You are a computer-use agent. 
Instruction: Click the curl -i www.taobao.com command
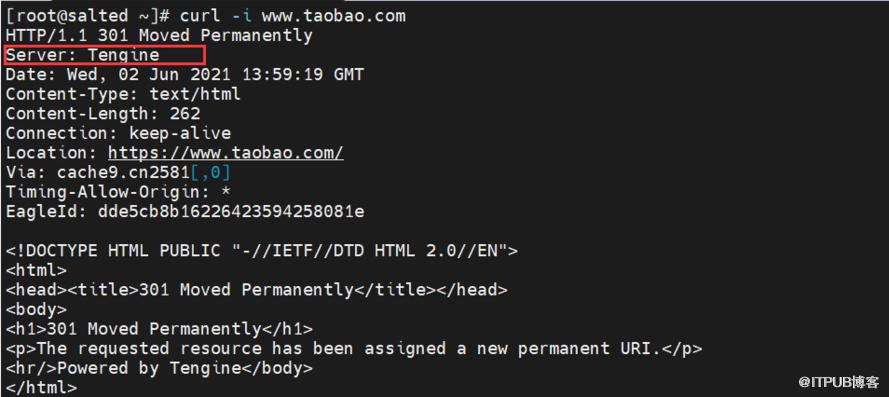click(293, 16)
